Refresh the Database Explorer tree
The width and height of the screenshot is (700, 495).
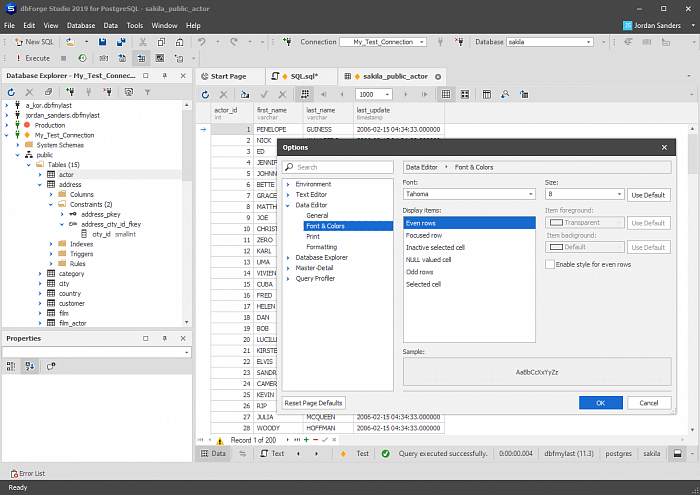click(11, 92)
